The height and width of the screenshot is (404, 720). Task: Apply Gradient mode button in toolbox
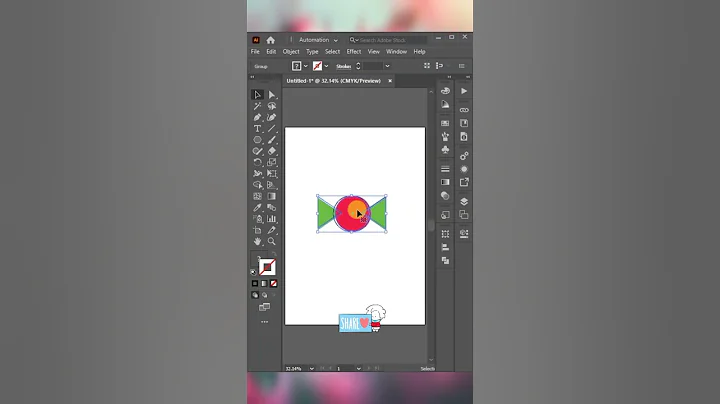click(x=264, y=284)
